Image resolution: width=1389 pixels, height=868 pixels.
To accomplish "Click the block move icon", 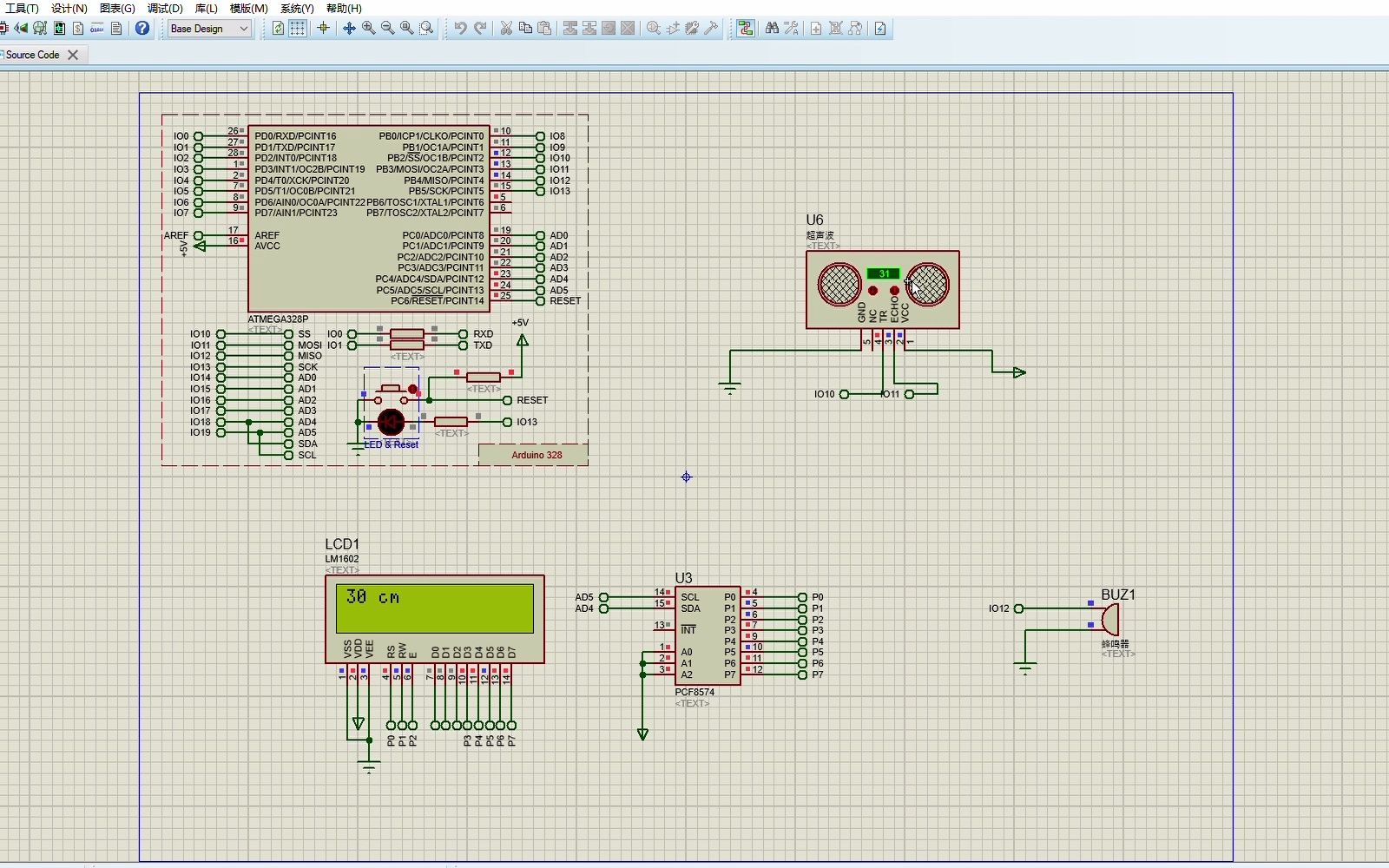I will point(589,29).
